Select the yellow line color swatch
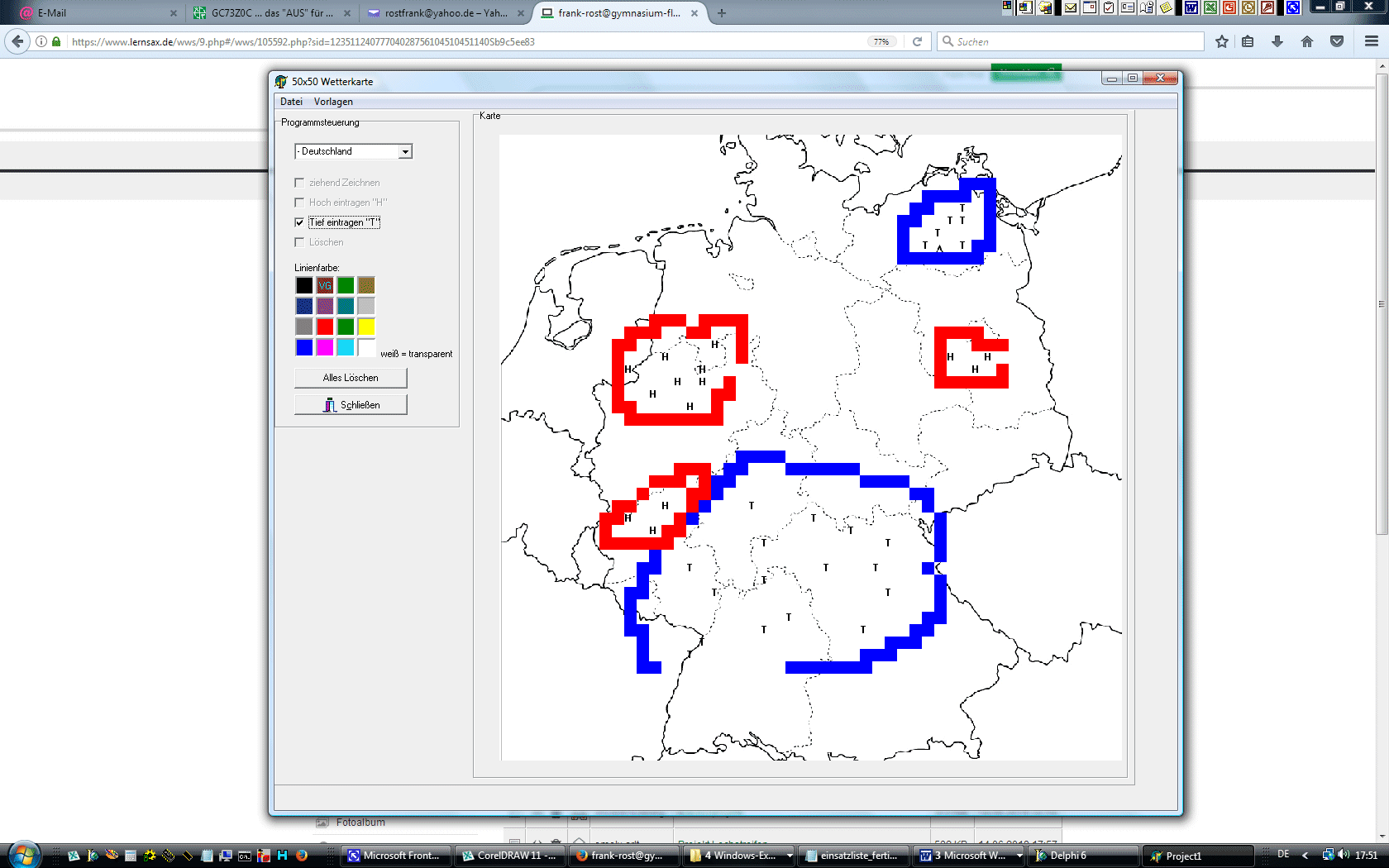 pos(366,327)
